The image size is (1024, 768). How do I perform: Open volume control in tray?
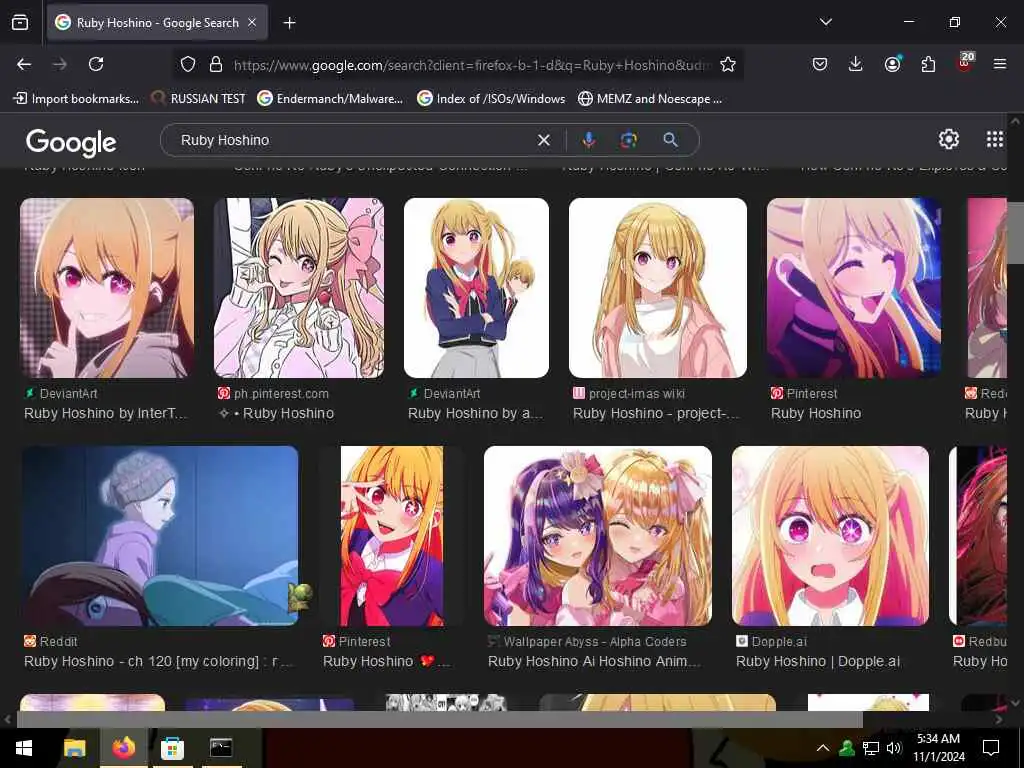click(x=894, y=748)
